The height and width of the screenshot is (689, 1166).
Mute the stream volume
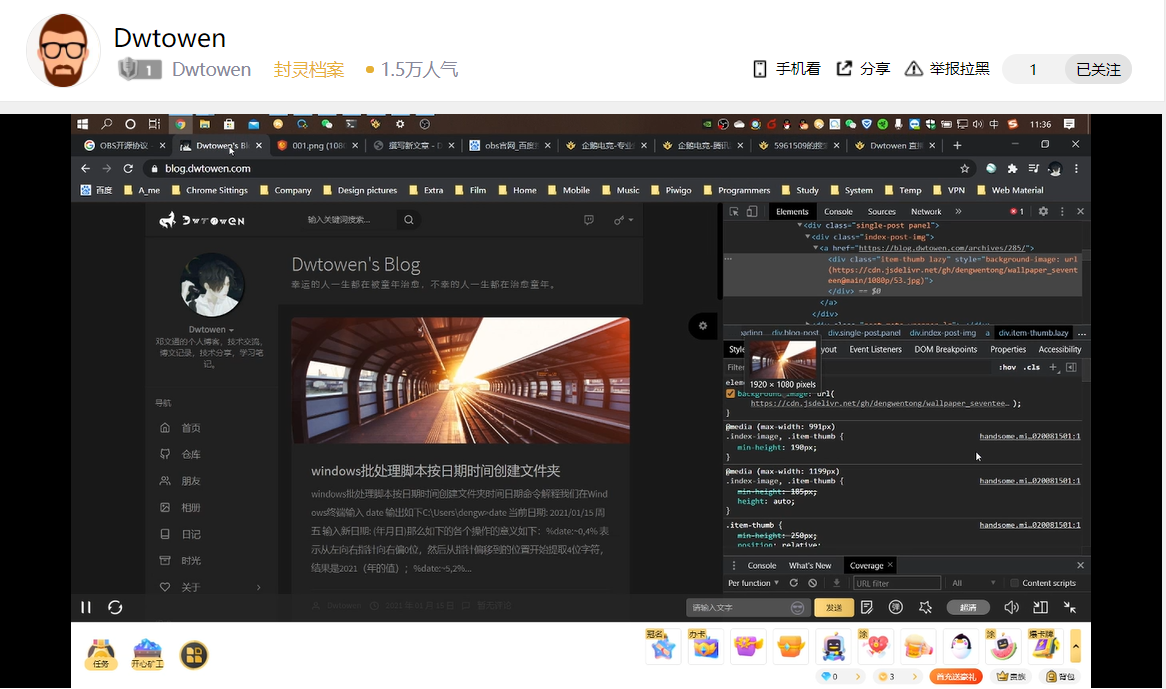coord(1011,607)
